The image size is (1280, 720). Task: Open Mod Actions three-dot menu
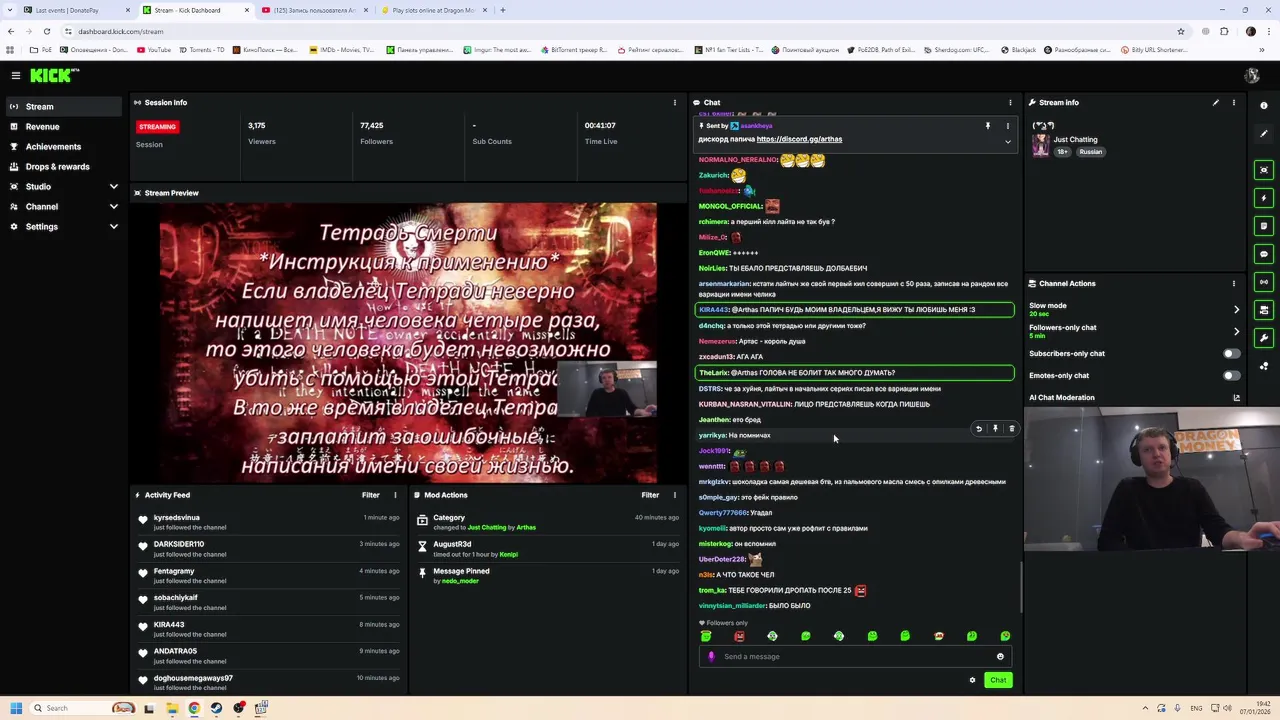coord(674,495)
